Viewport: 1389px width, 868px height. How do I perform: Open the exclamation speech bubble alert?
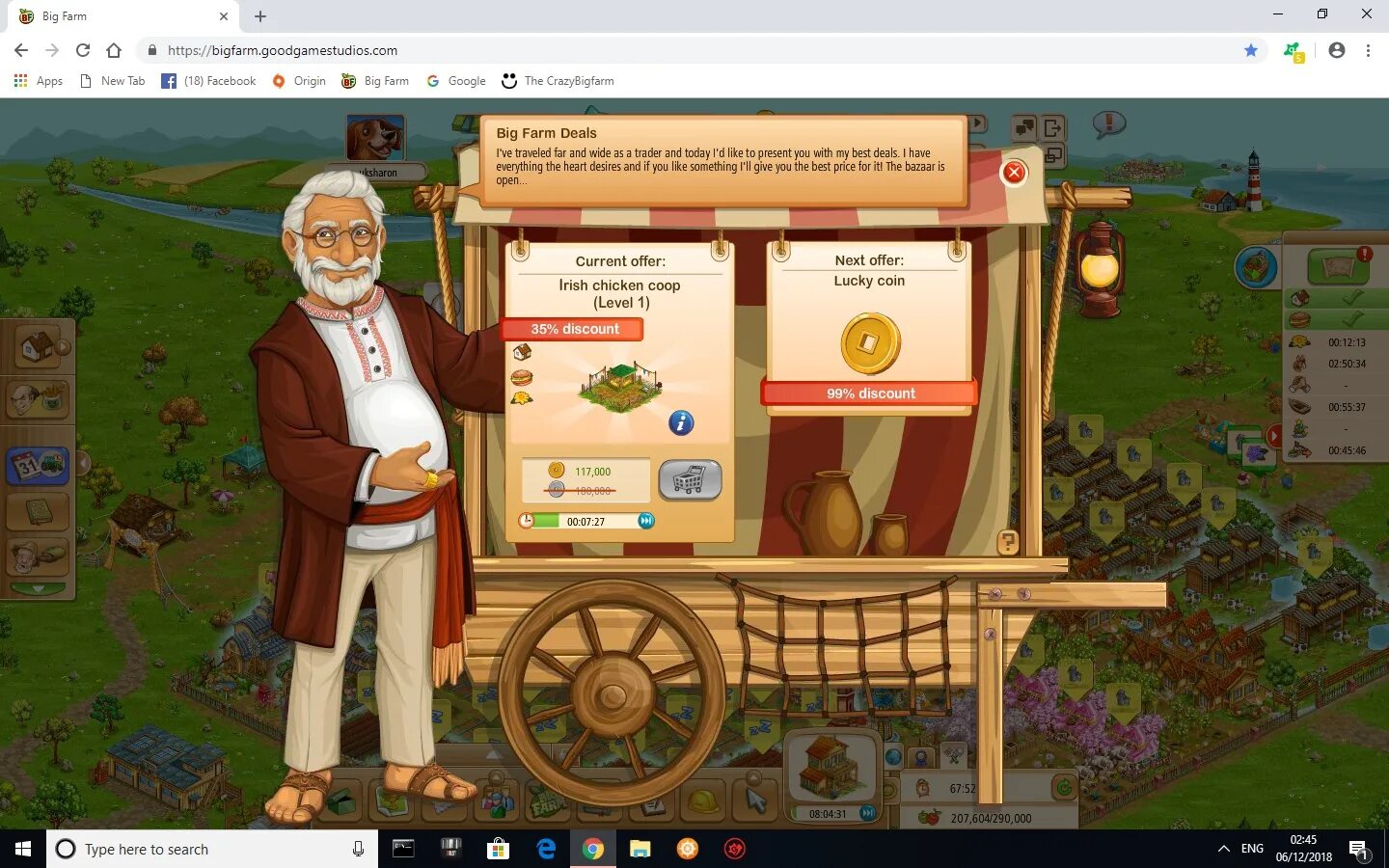[x=1109, y=123]
